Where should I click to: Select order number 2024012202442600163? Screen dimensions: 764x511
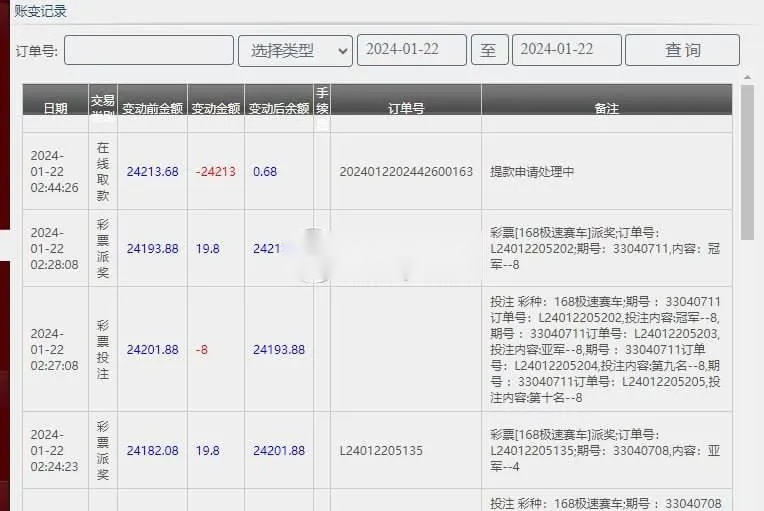(406, 172)
